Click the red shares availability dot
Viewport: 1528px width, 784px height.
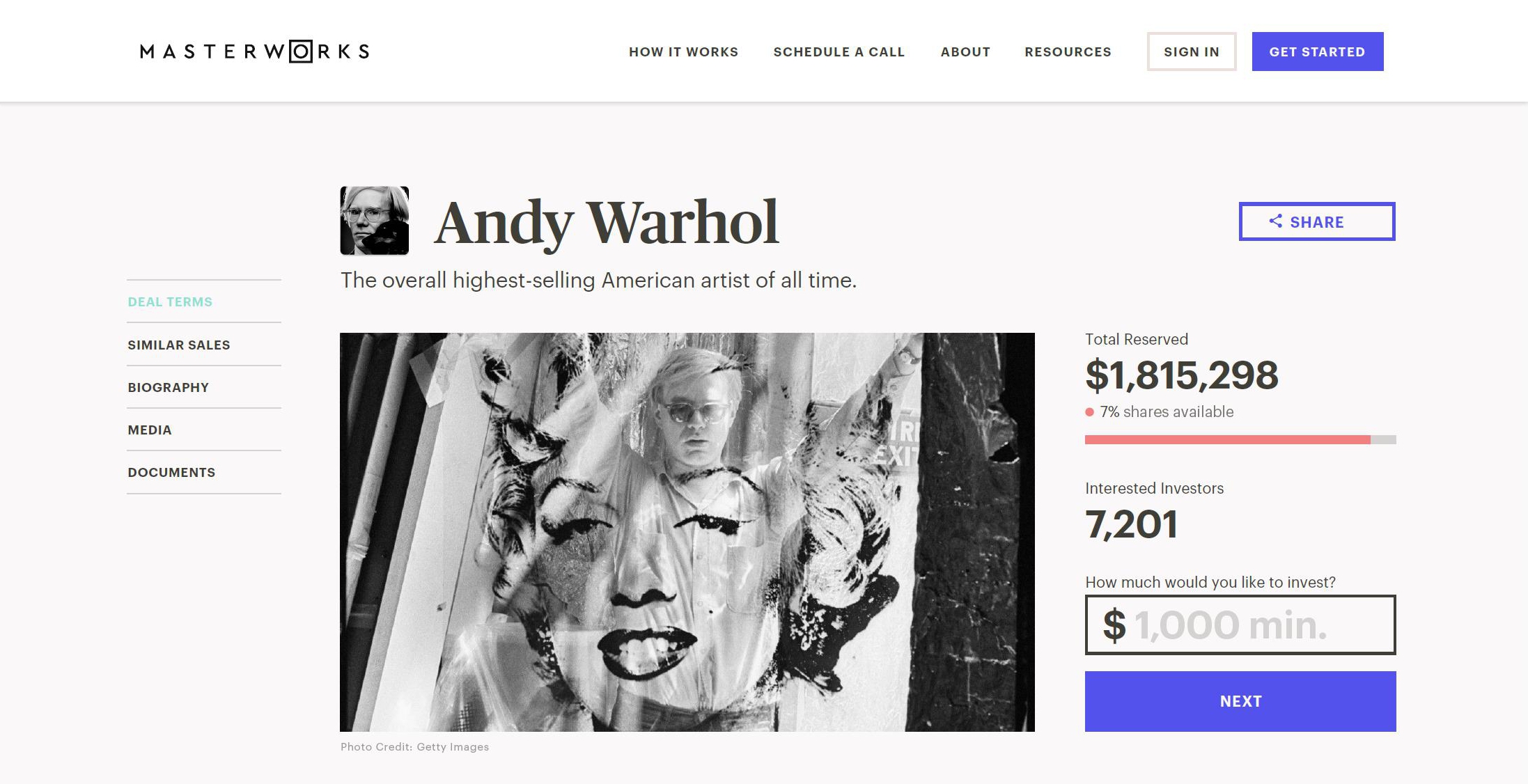(1089, 412)
